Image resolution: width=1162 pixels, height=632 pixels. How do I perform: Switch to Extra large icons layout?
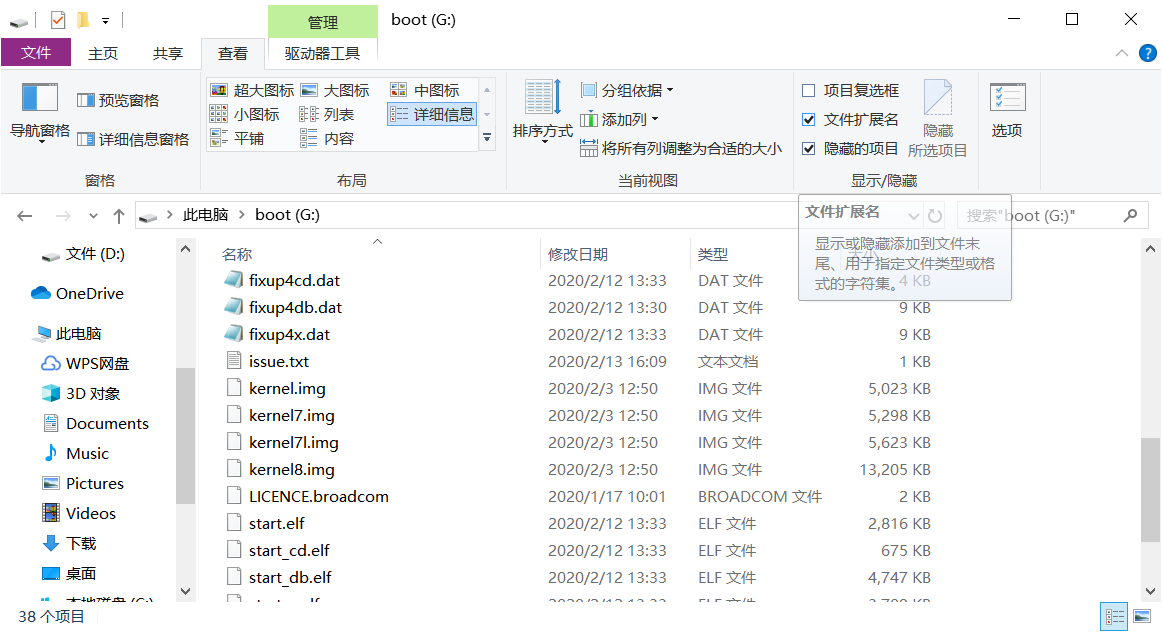[x=252, y=90]
